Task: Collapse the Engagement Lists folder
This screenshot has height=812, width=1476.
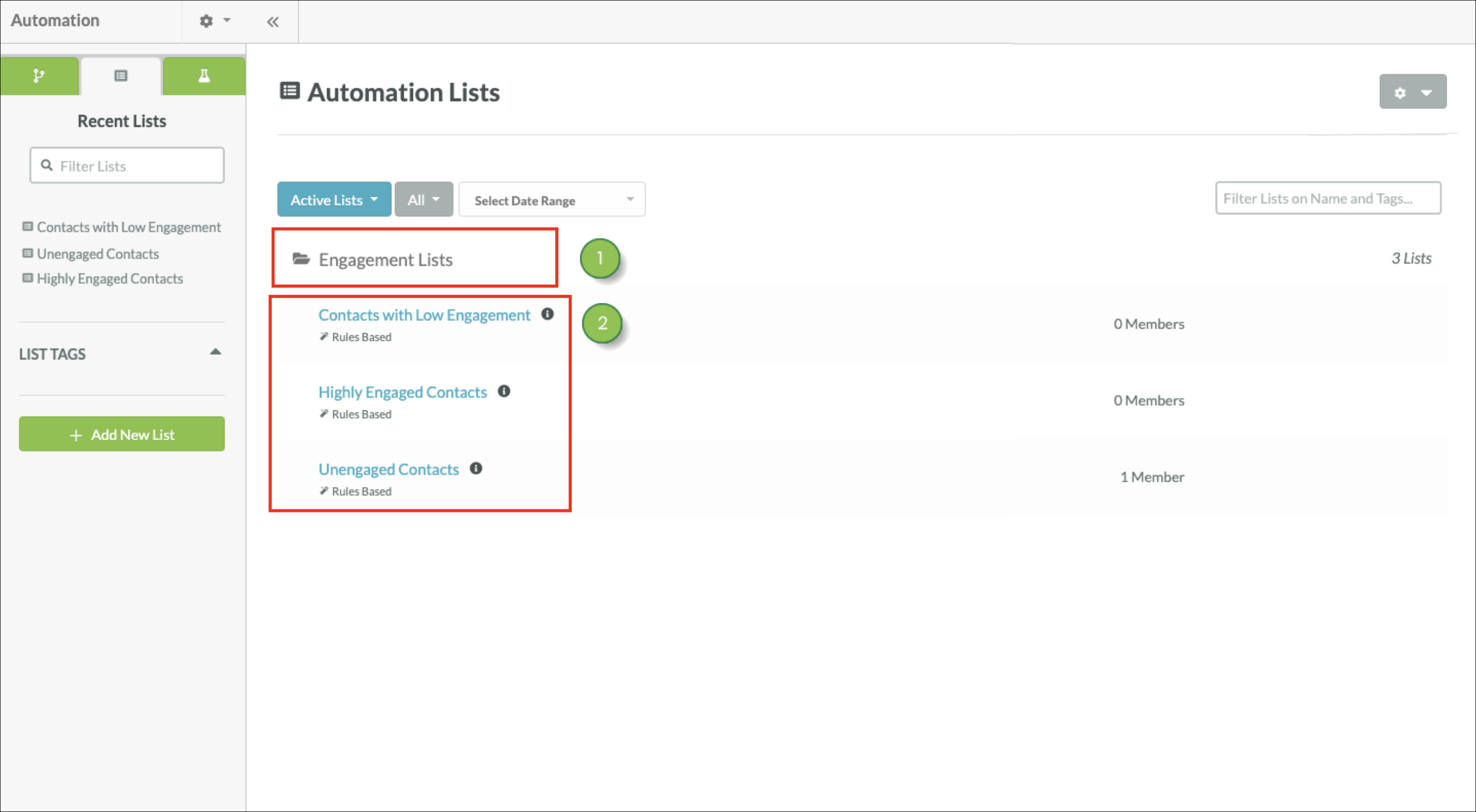Action: click(x=386, y=260)
